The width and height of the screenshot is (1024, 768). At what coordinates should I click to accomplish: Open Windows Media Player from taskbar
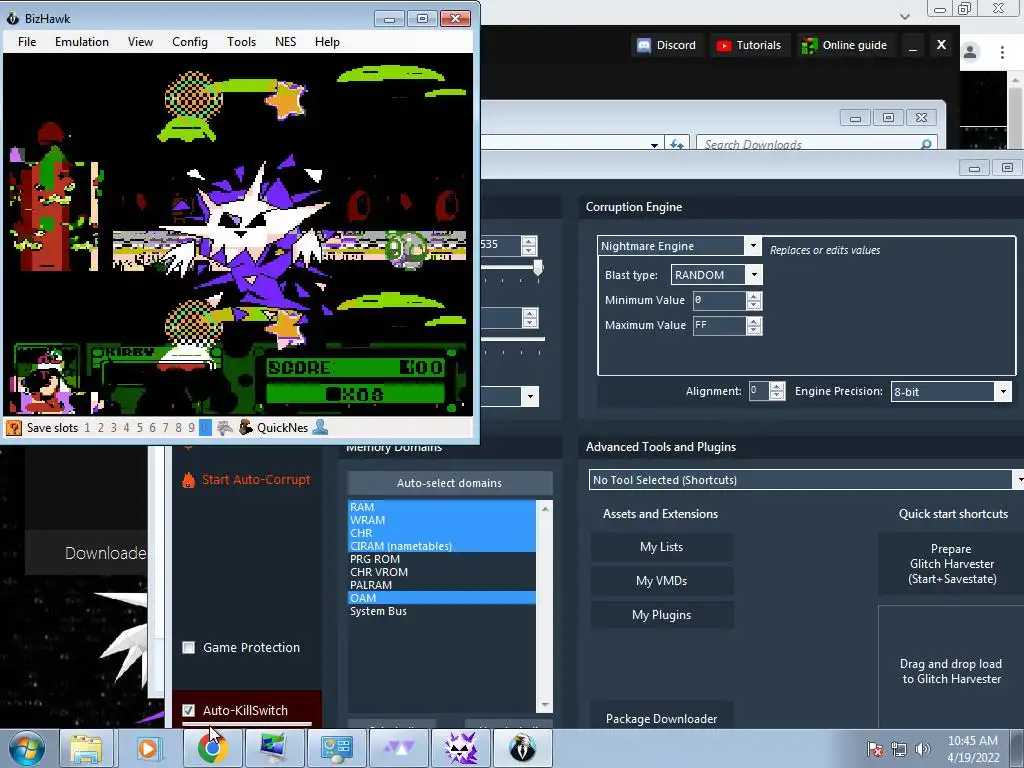[x=148, y=748]
